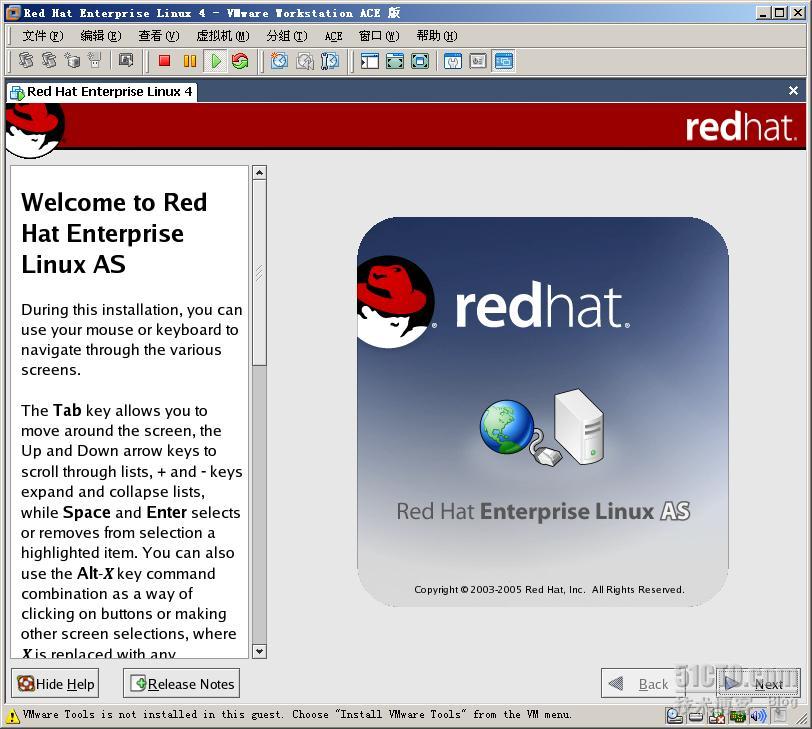The height and width of the screenshot is (729, 812).
Task: Click the yellow warning triangle icon
Action: coord(12,717)
